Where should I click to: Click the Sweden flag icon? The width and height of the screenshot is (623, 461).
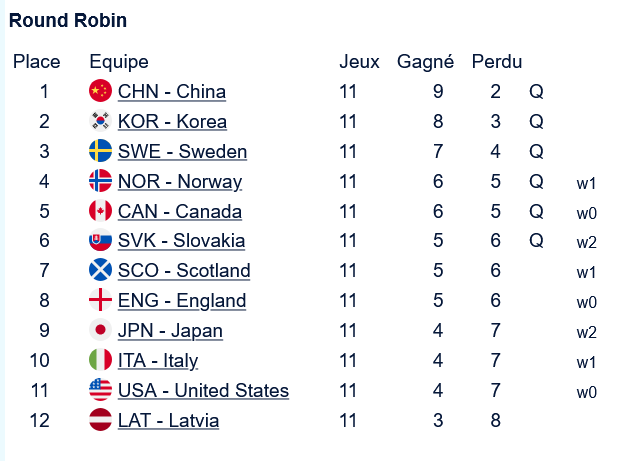(100, 152)
